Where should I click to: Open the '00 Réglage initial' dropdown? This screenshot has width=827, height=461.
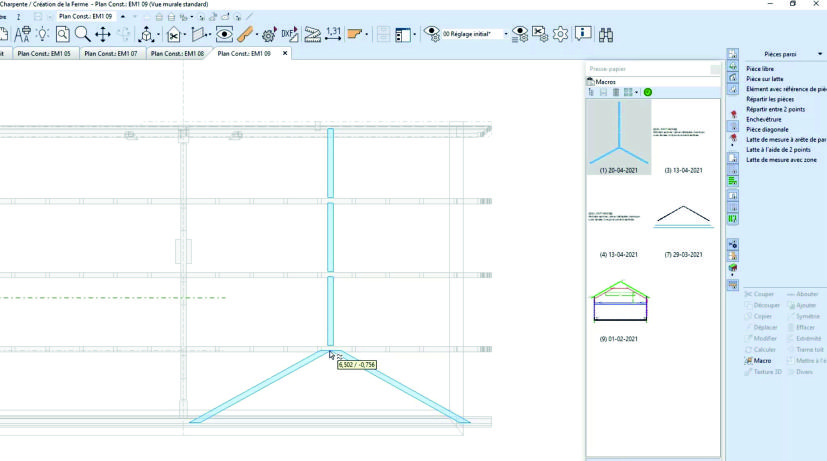[506, 34]
